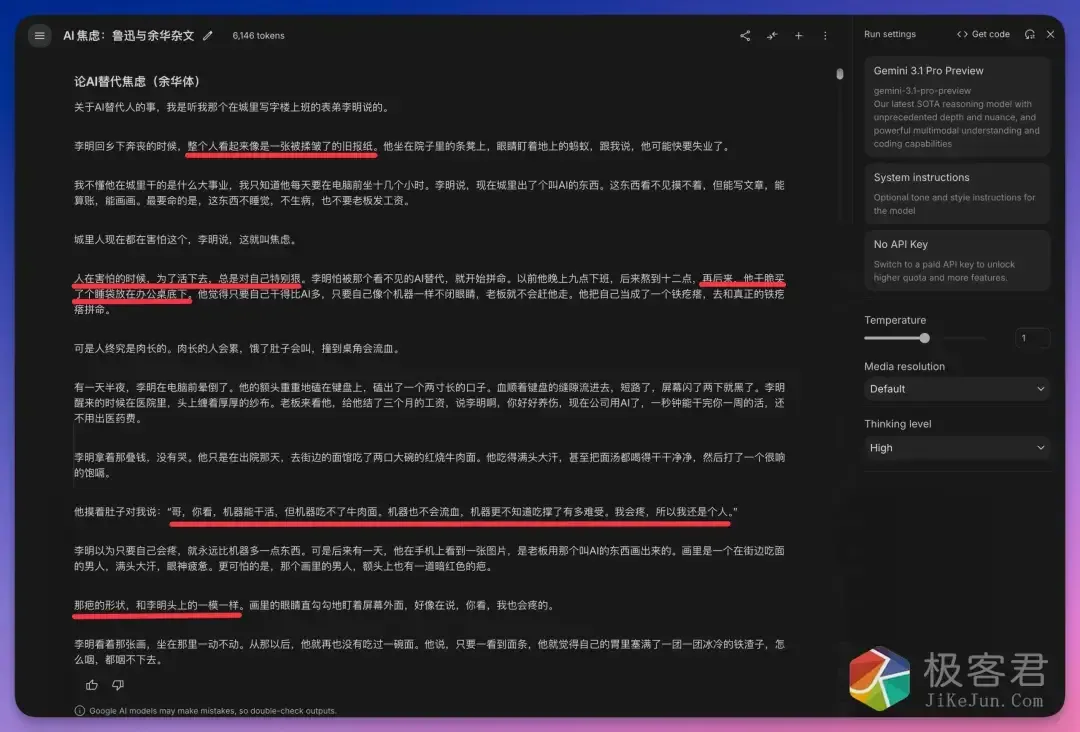Edit the prompt title with pencil icon
1080x732 pixels.
pos(207,34)
